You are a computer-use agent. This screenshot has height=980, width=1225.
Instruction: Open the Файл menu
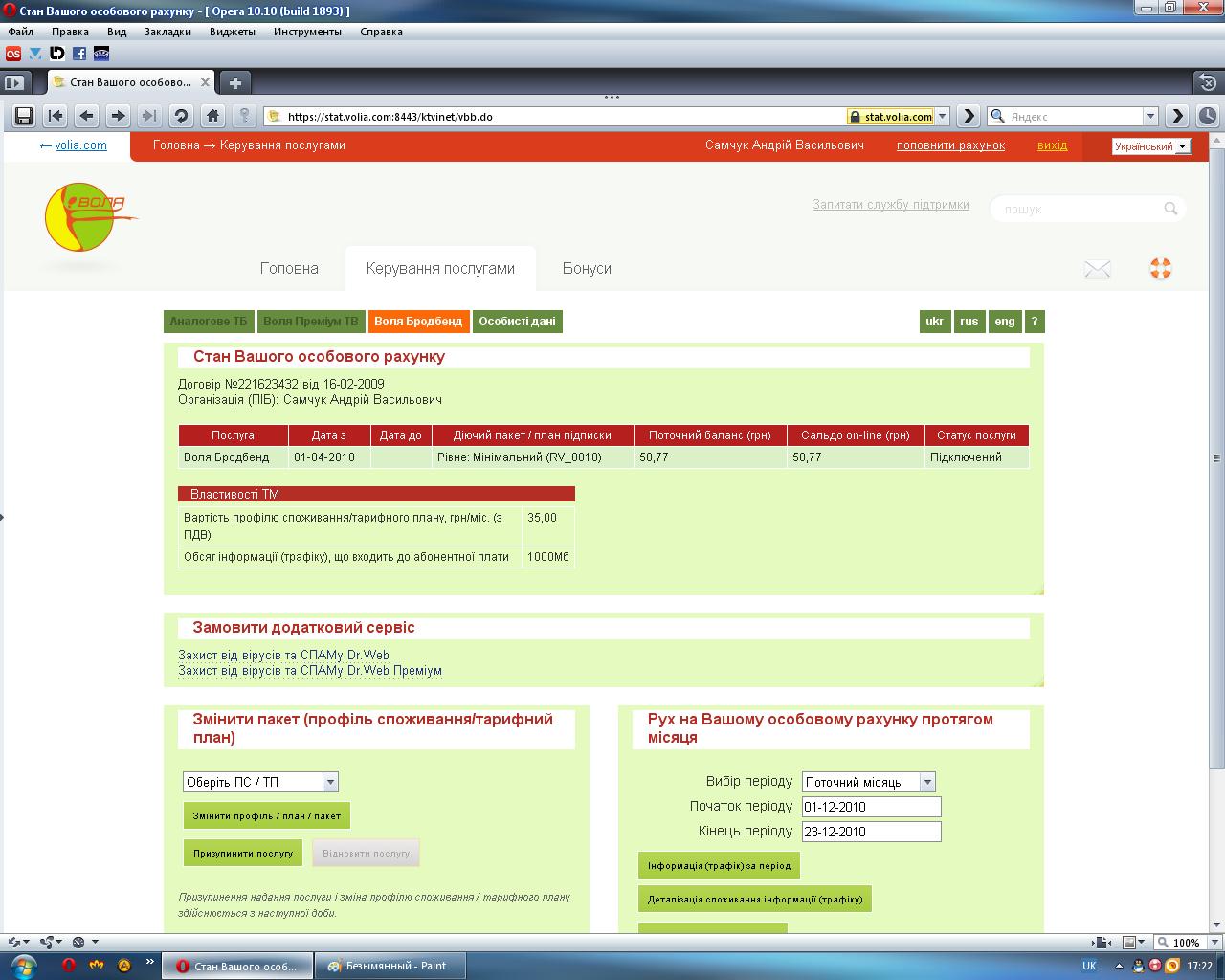[x=20, y=32]
